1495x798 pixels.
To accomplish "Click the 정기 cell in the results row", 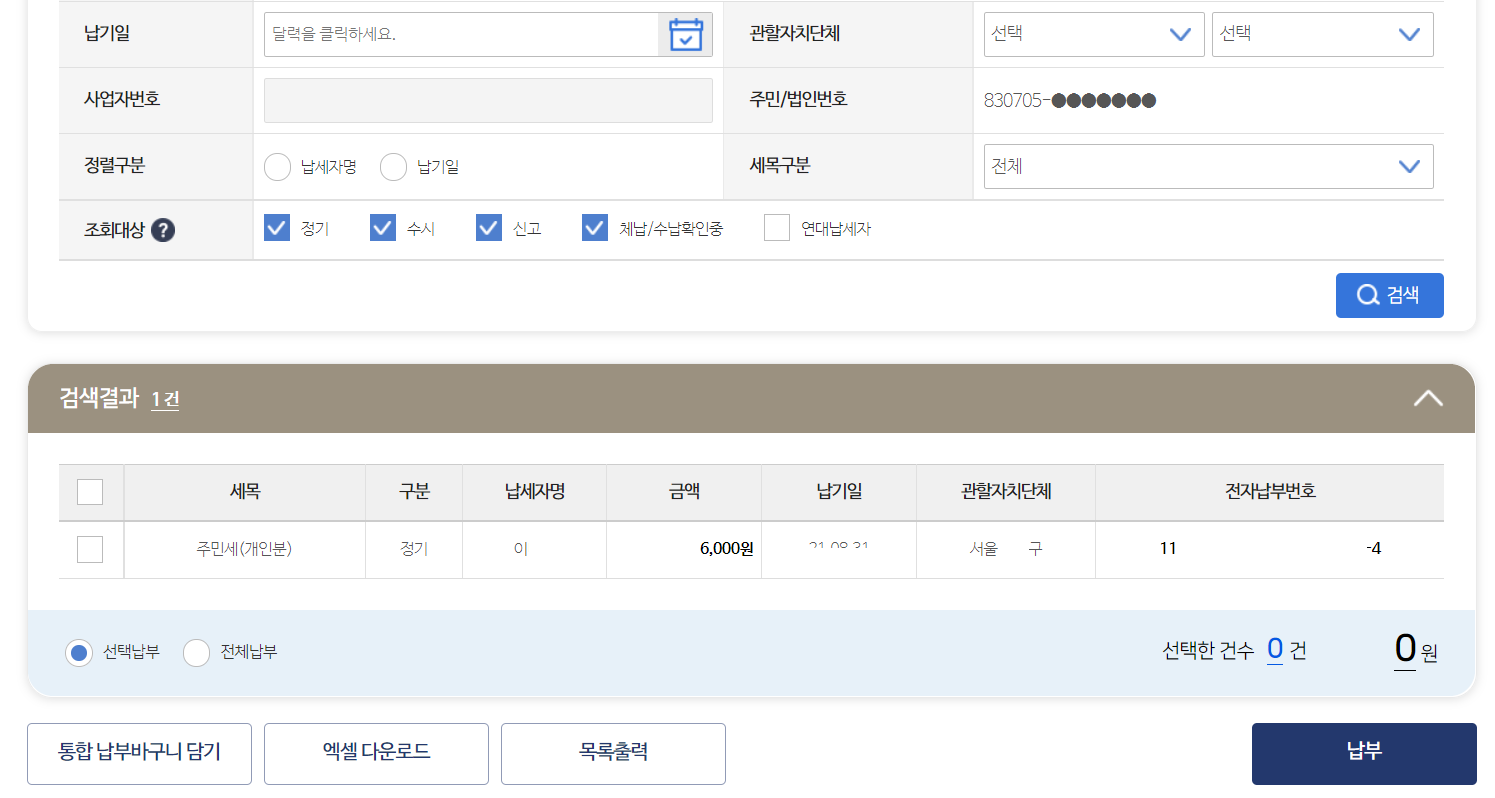I will [414, 549].
